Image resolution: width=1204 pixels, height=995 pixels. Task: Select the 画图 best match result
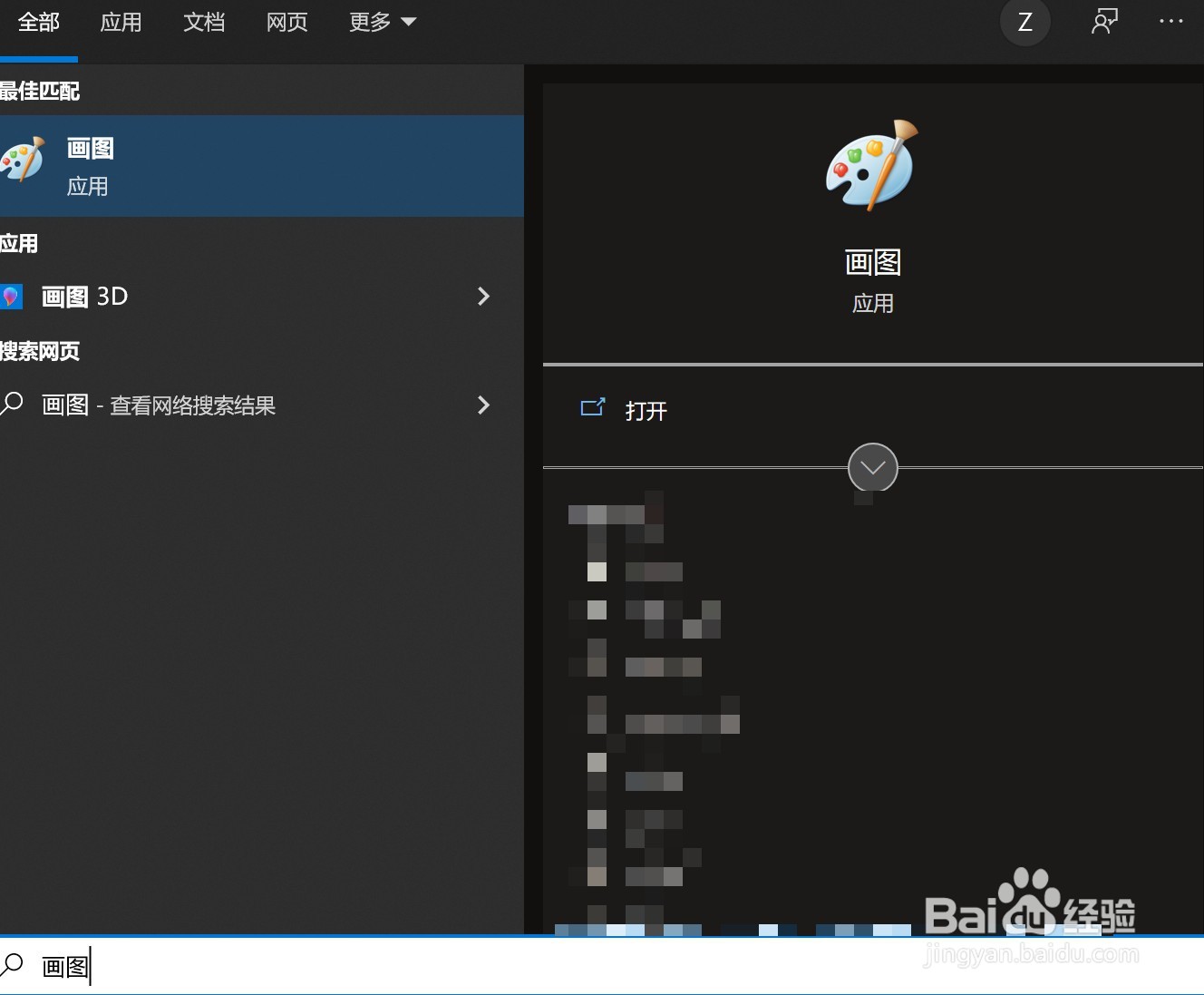tap(262, 166)
